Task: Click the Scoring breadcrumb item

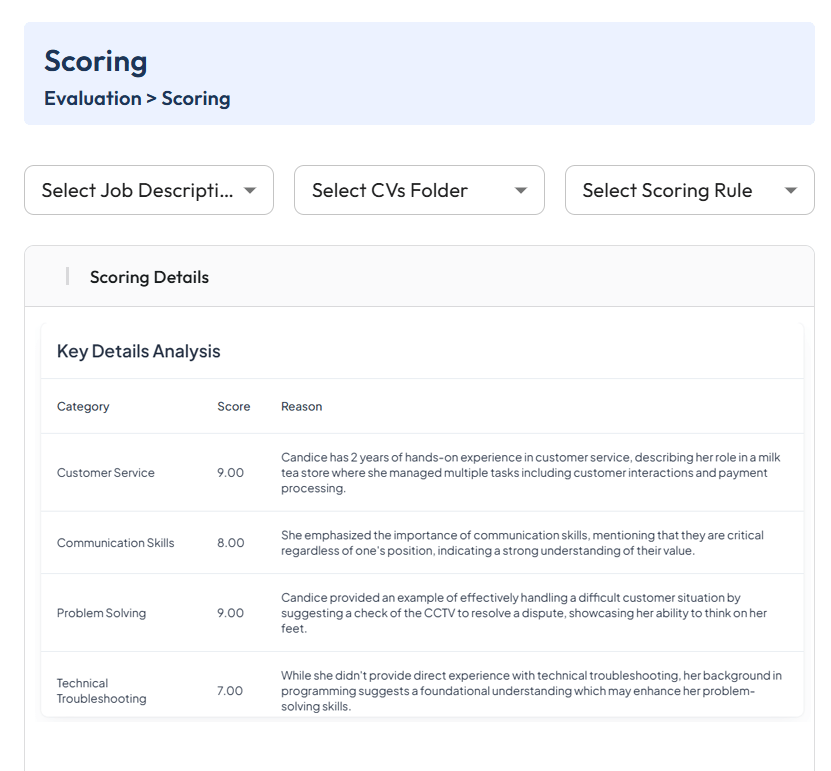Action: click(x=196, y=99)
